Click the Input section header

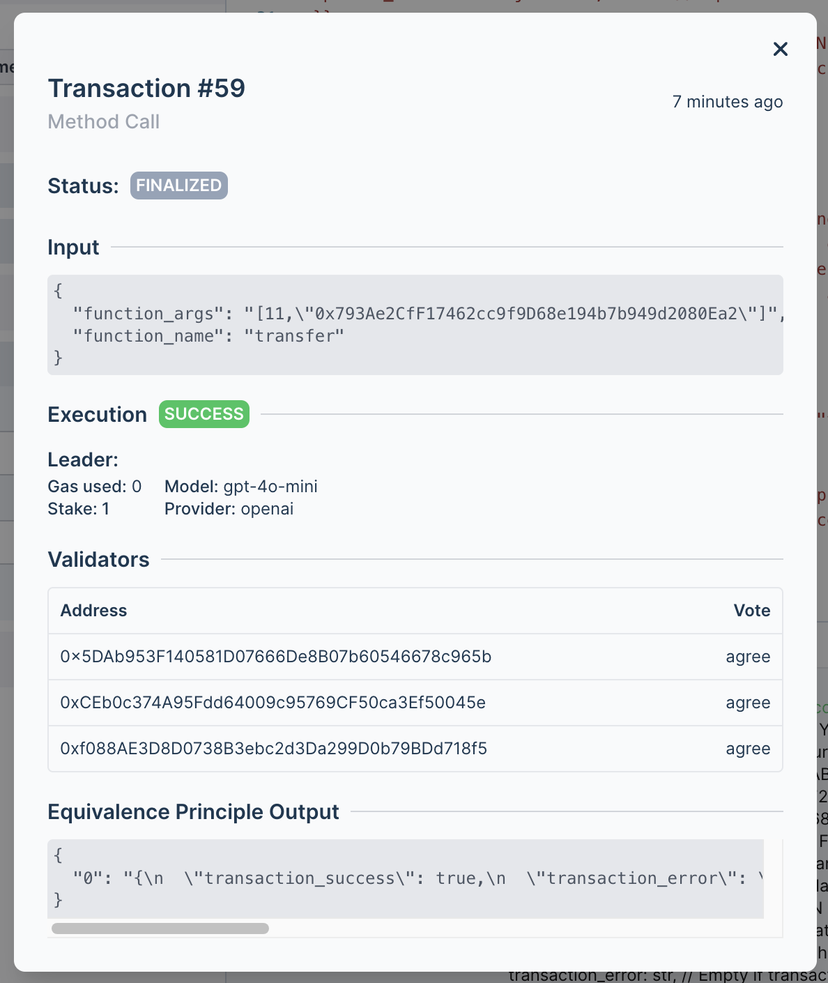73,247
